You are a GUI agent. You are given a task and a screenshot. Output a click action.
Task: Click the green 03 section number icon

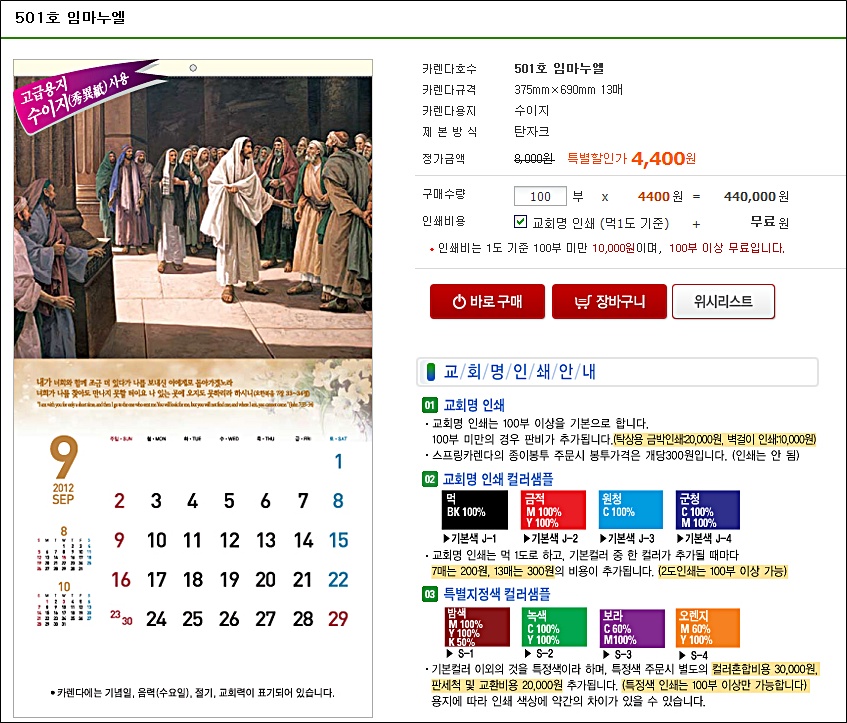[429, 594]
